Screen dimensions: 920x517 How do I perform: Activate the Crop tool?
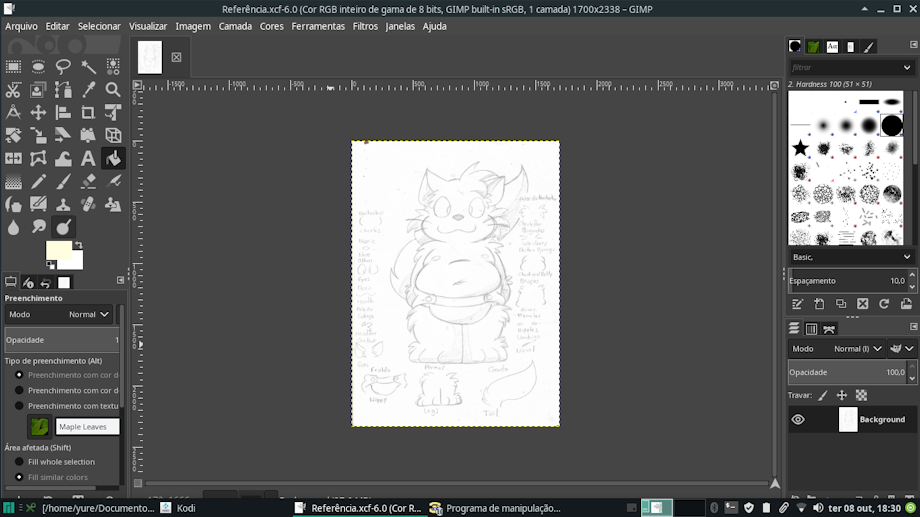(88, 112)
